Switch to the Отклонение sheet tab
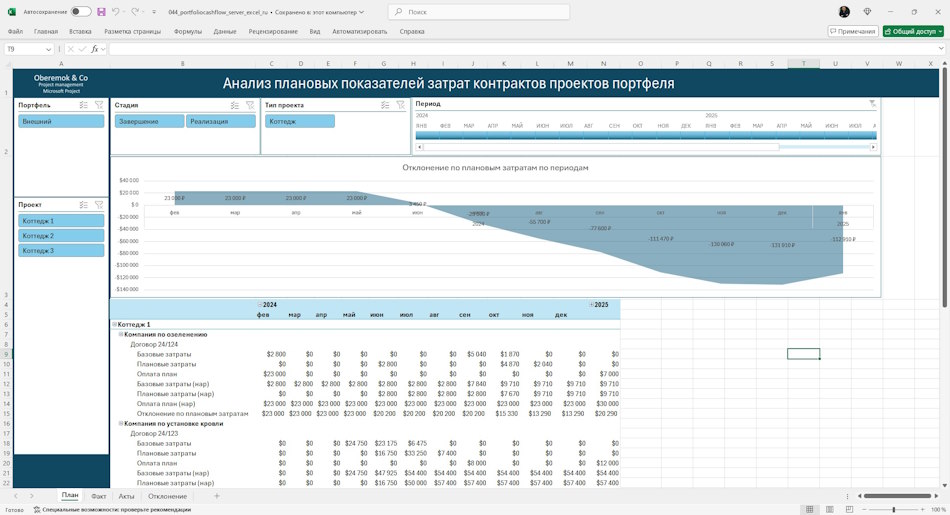The image size is (950, 515). tap(167, 496)
